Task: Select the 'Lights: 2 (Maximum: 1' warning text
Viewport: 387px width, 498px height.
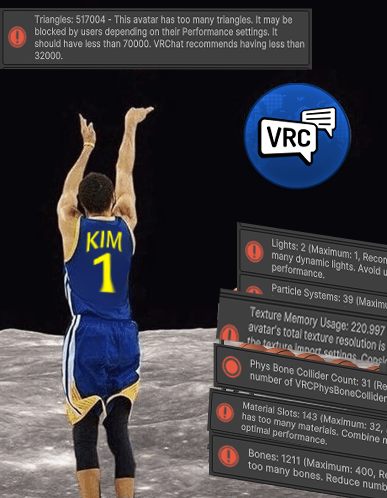Action: pyautogui.click(x=329, y=259)
